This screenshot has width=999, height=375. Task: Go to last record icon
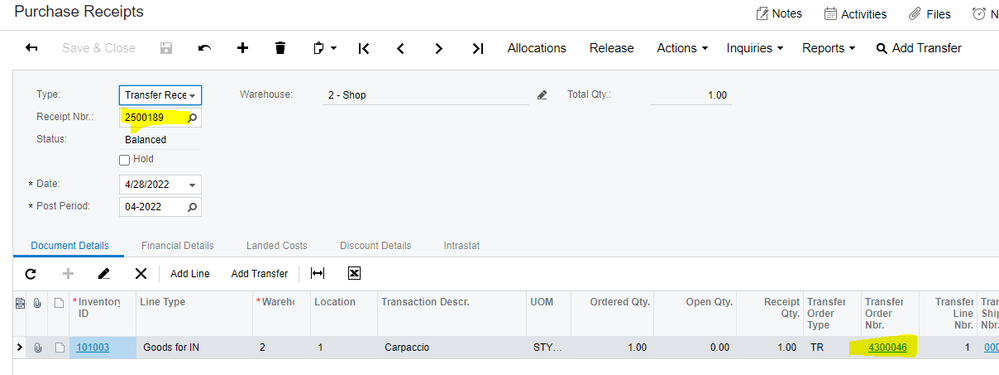pos(478,48)
